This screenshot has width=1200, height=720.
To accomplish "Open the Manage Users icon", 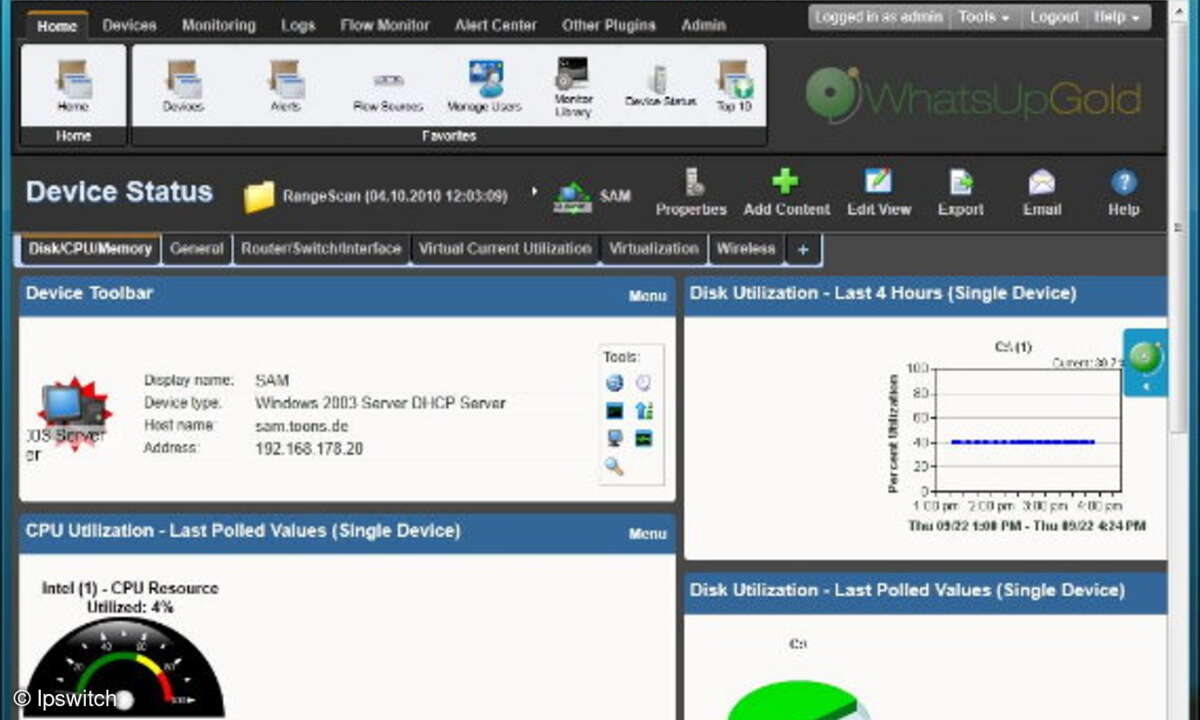I will tap(483, 86).
